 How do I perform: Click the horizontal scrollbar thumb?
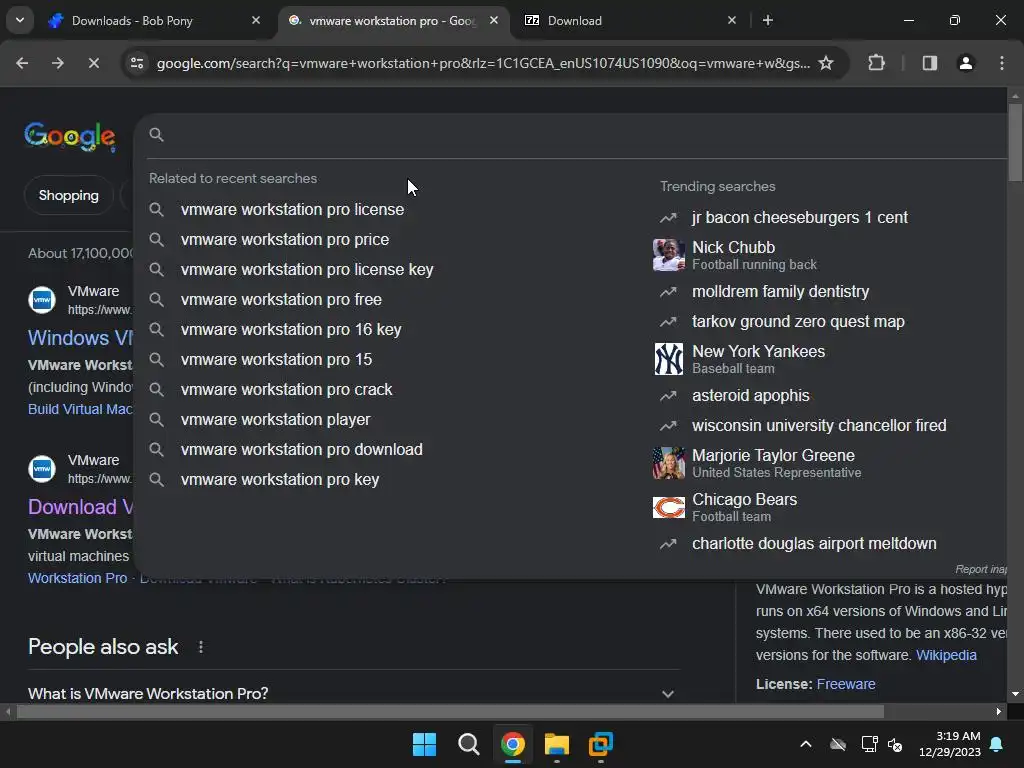coord(450,712)
